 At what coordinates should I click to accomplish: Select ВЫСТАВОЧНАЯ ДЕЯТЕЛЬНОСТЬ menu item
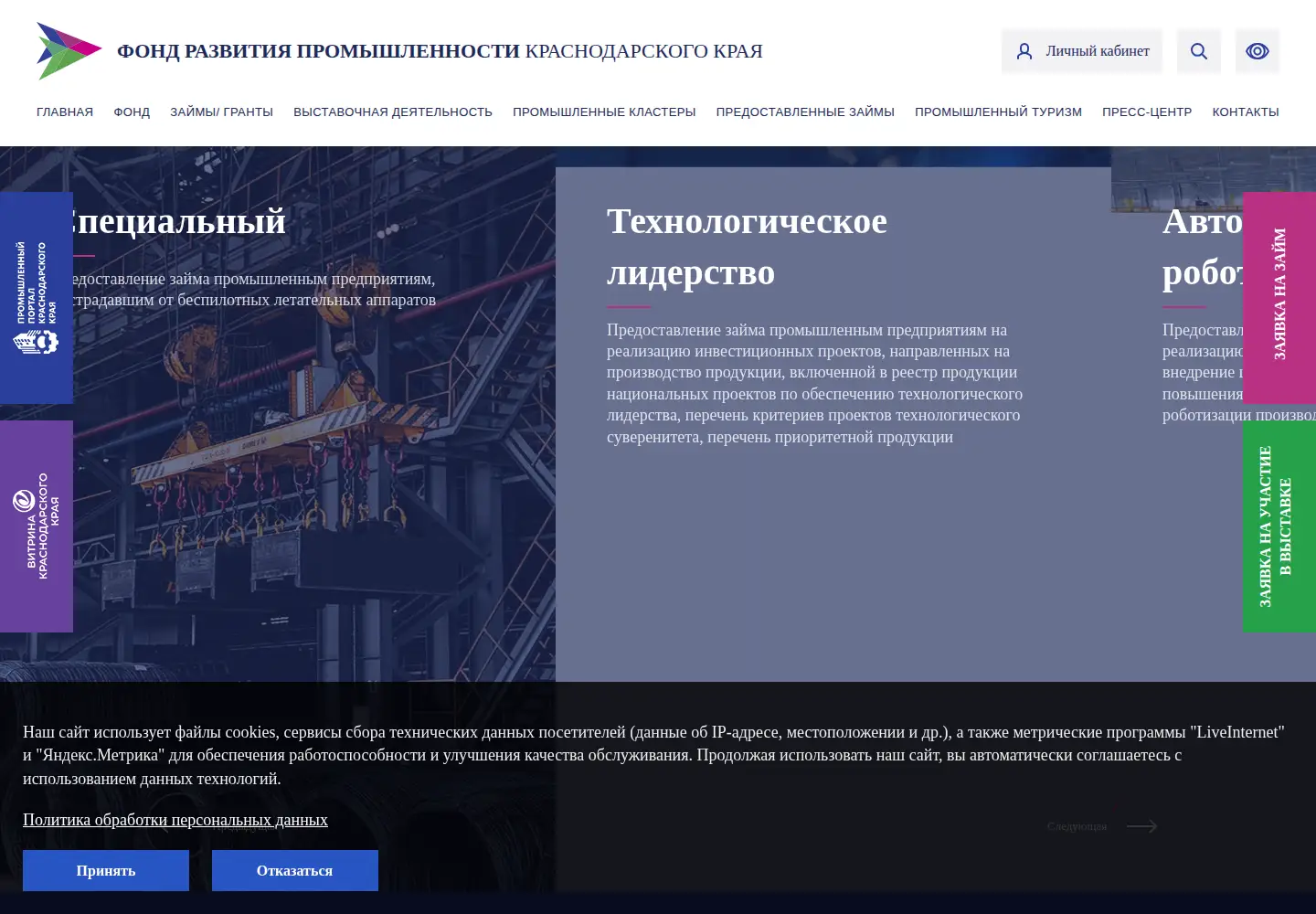pos(393,112)
